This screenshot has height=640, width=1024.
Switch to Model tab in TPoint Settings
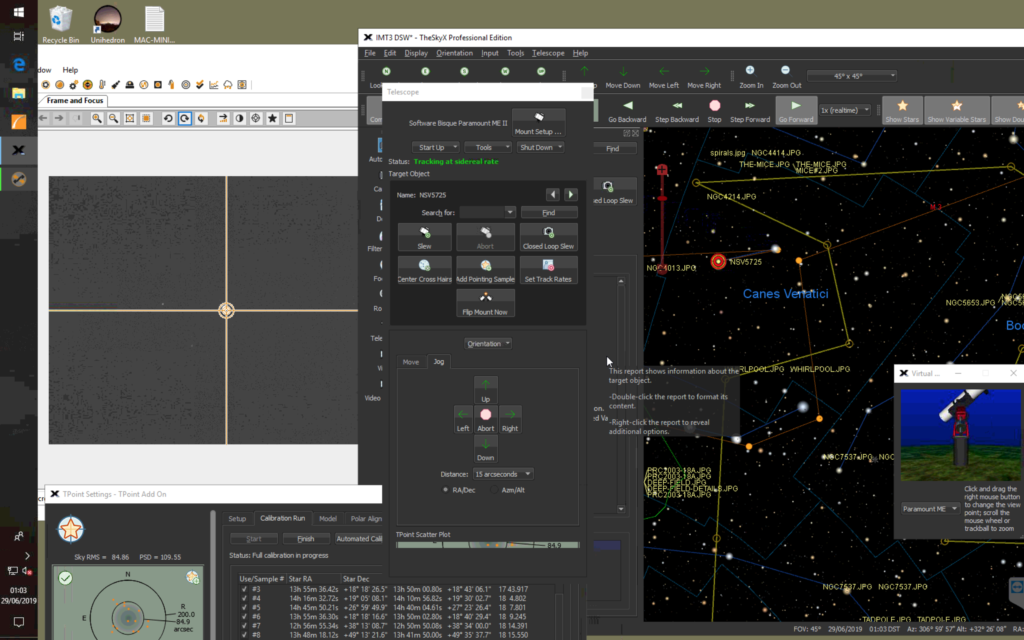pyautogui.click(x=328, y=519)
